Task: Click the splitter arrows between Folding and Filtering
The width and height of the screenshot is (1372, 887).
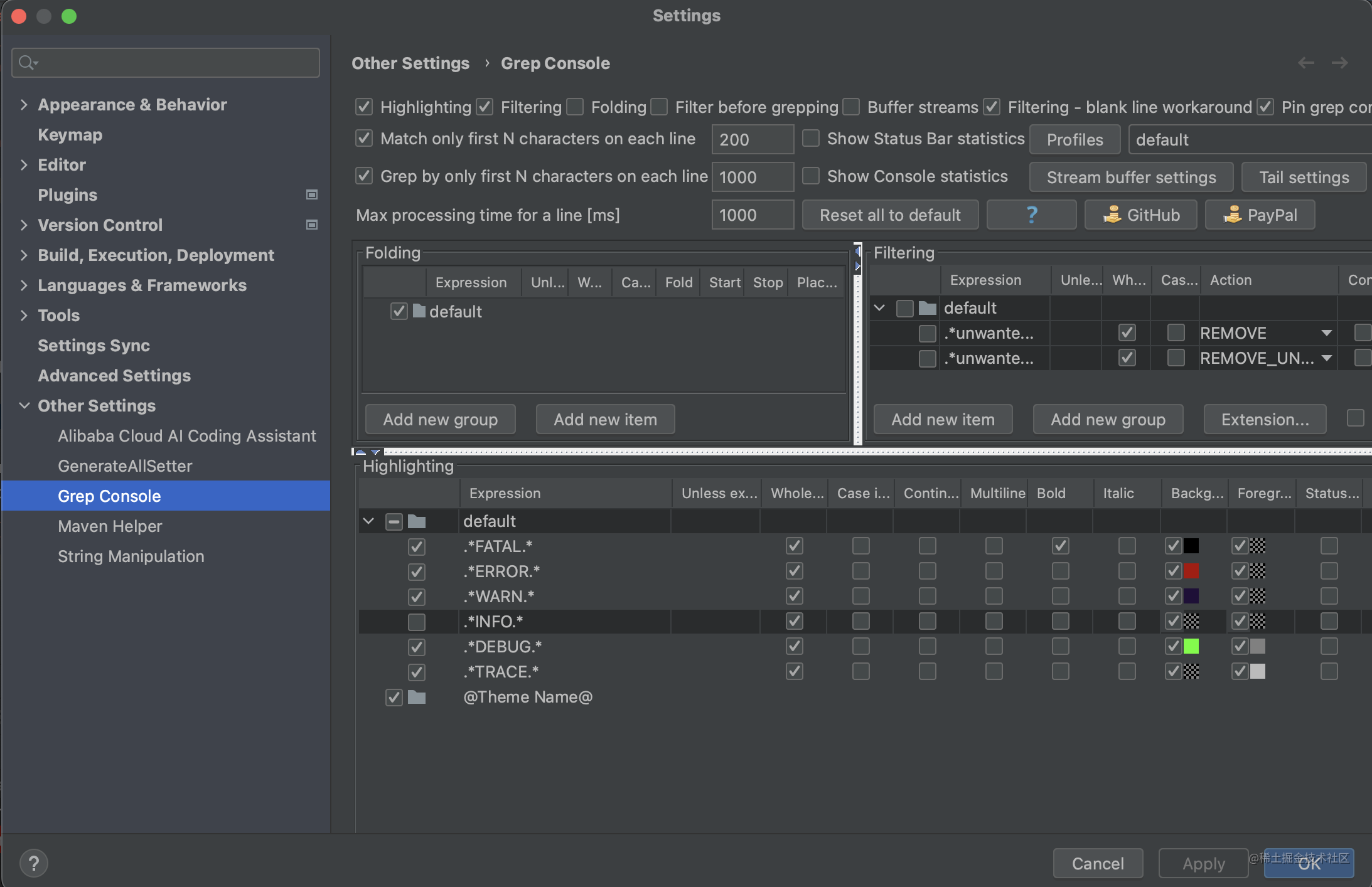Action: pos(857,258)
